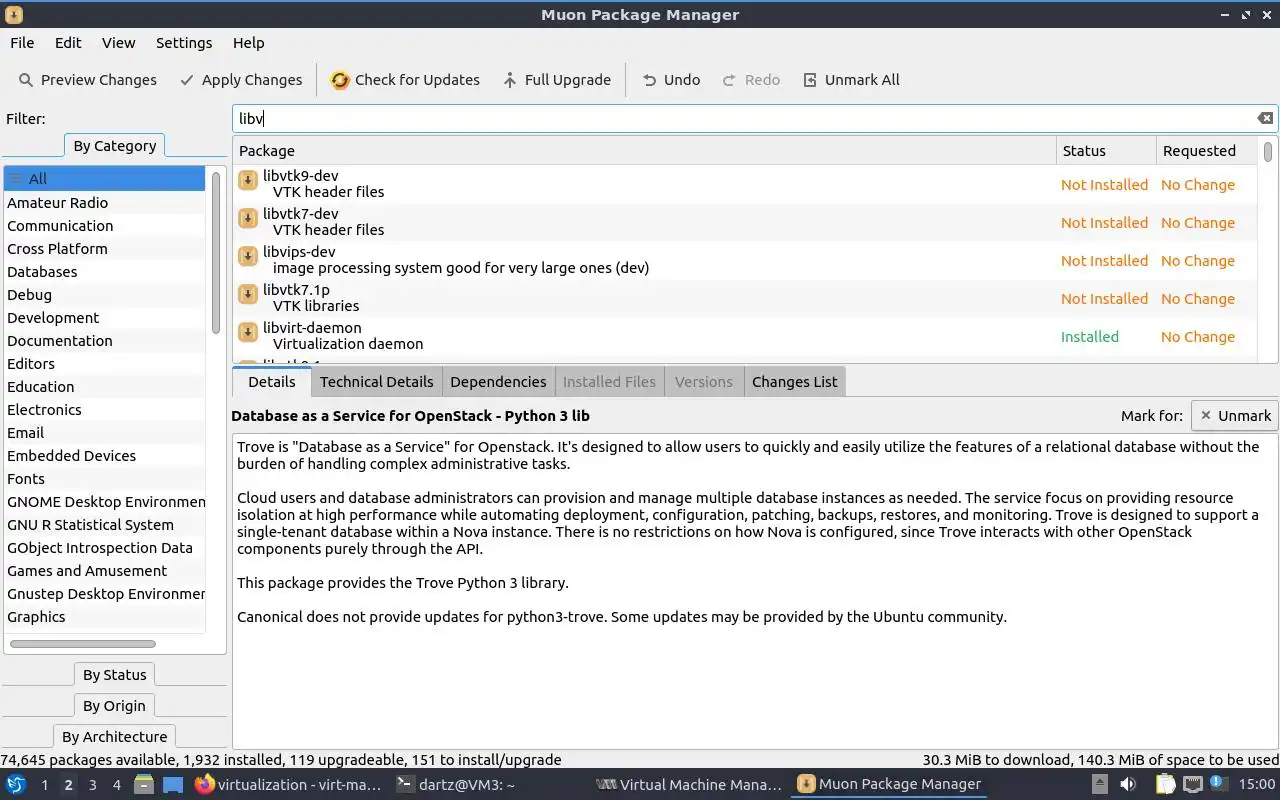Click the Unmark All toolbar button
1280x800 pixels.
point(852,80)
